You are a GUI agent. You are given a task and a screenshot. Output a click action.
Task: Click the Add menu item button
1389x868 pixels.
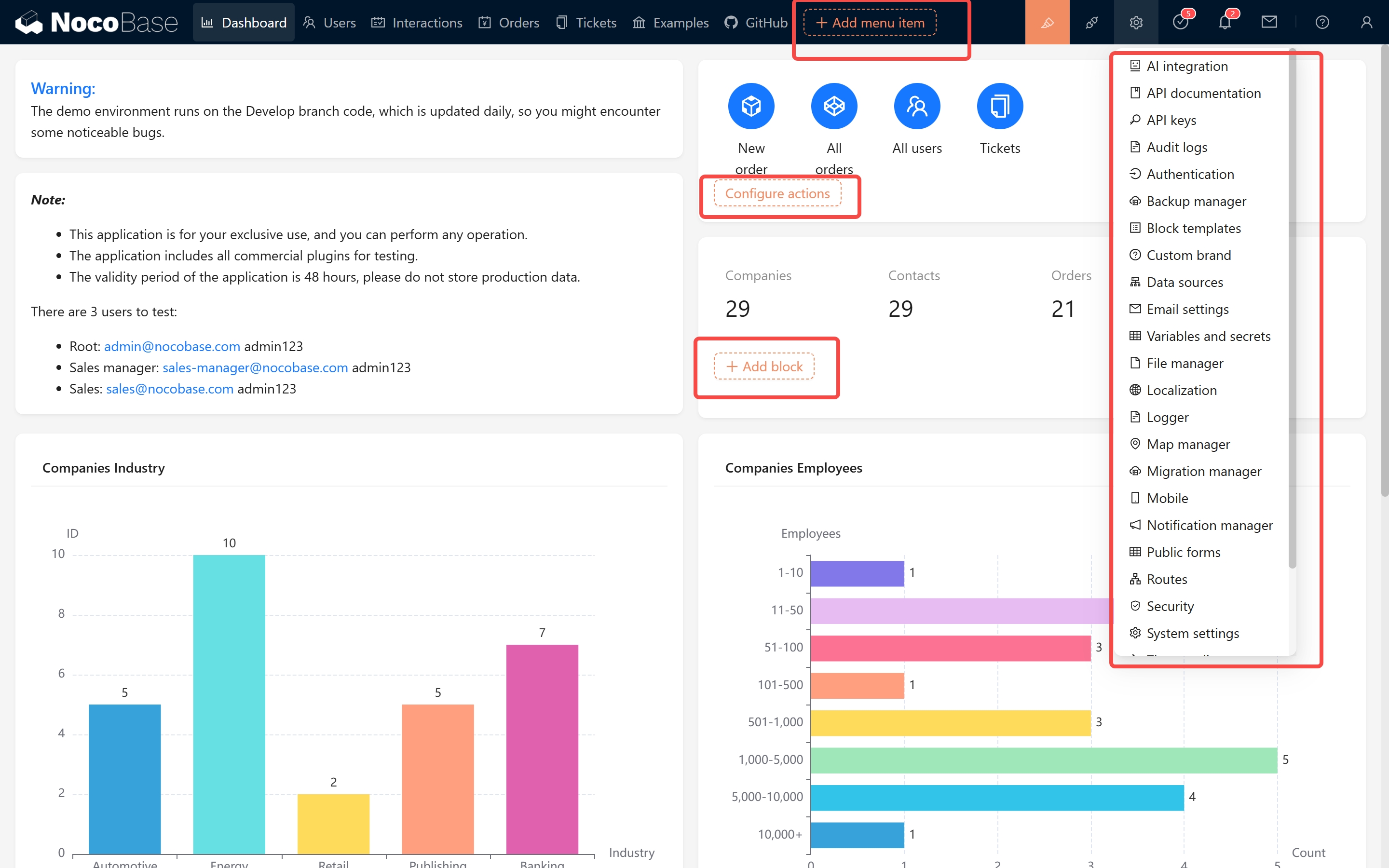tap(870, 22)
